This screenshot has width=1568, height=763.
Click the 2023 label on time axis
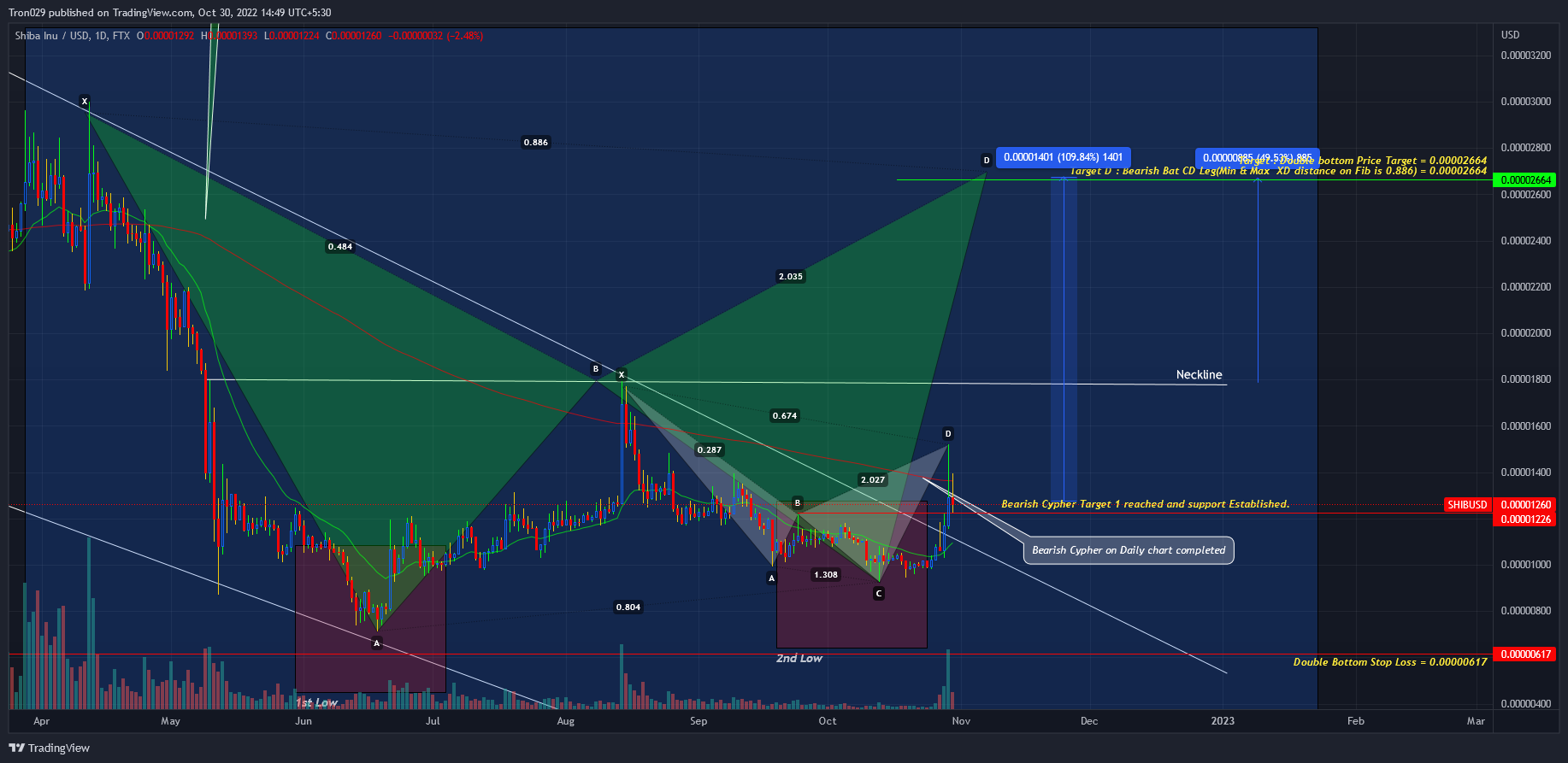[x=1223, y=721]
